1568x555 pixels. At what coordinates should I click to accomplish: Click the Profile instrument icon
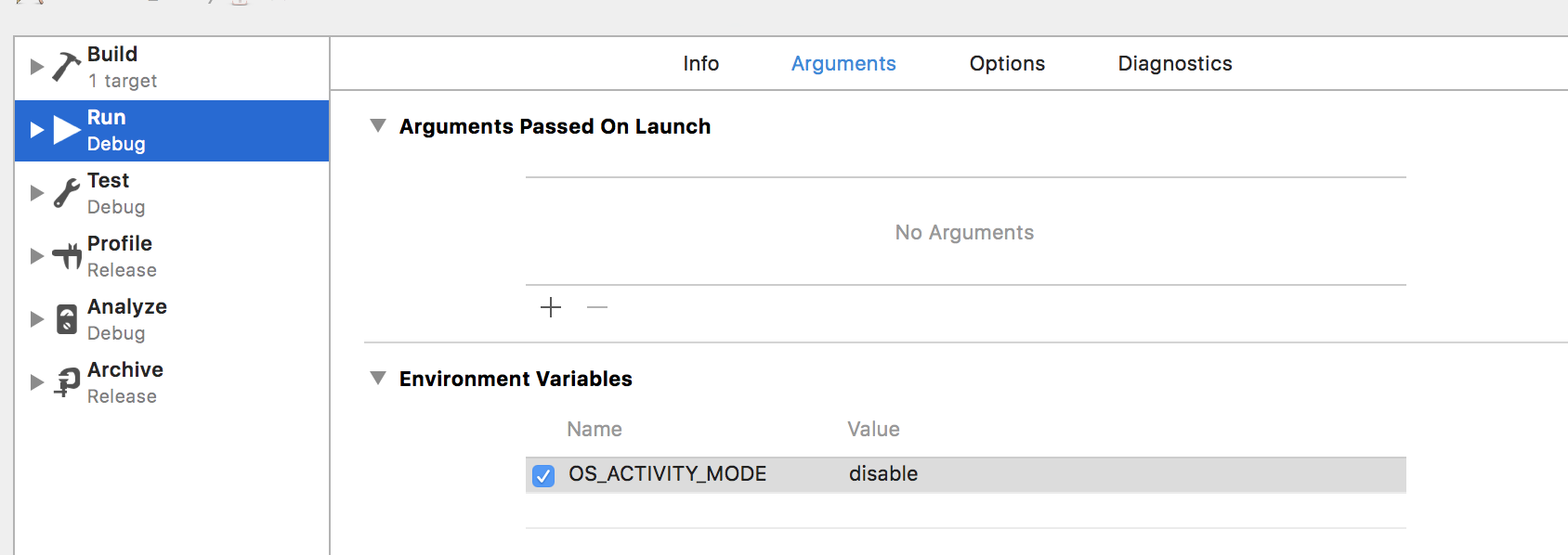pyautogui.click(x=67, y=256)
